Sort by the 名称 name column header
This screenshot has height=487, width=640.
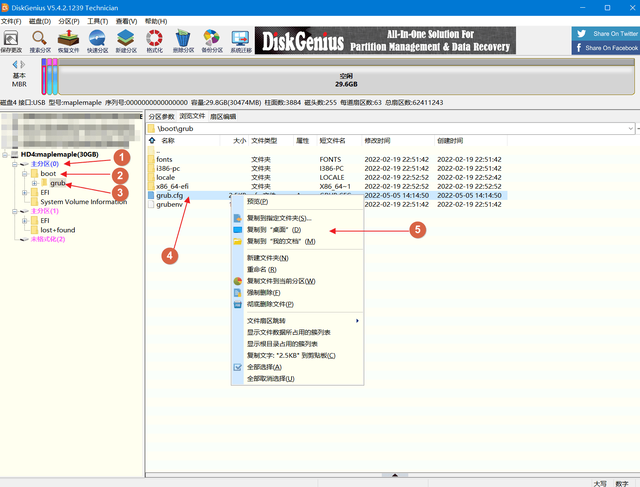[x=168, y=140]
